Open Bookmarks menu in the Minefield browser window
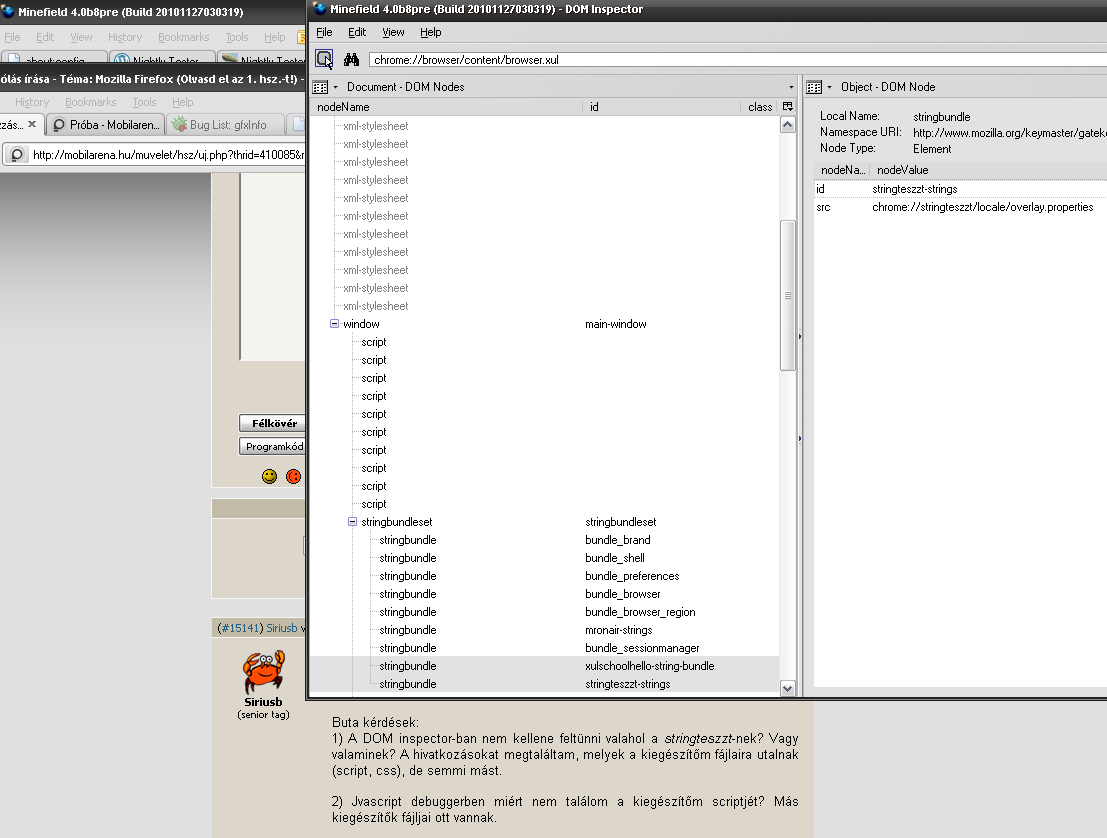Image resolution: width=1107 pixels, height=838 pixels. click(x=184, y=37)
